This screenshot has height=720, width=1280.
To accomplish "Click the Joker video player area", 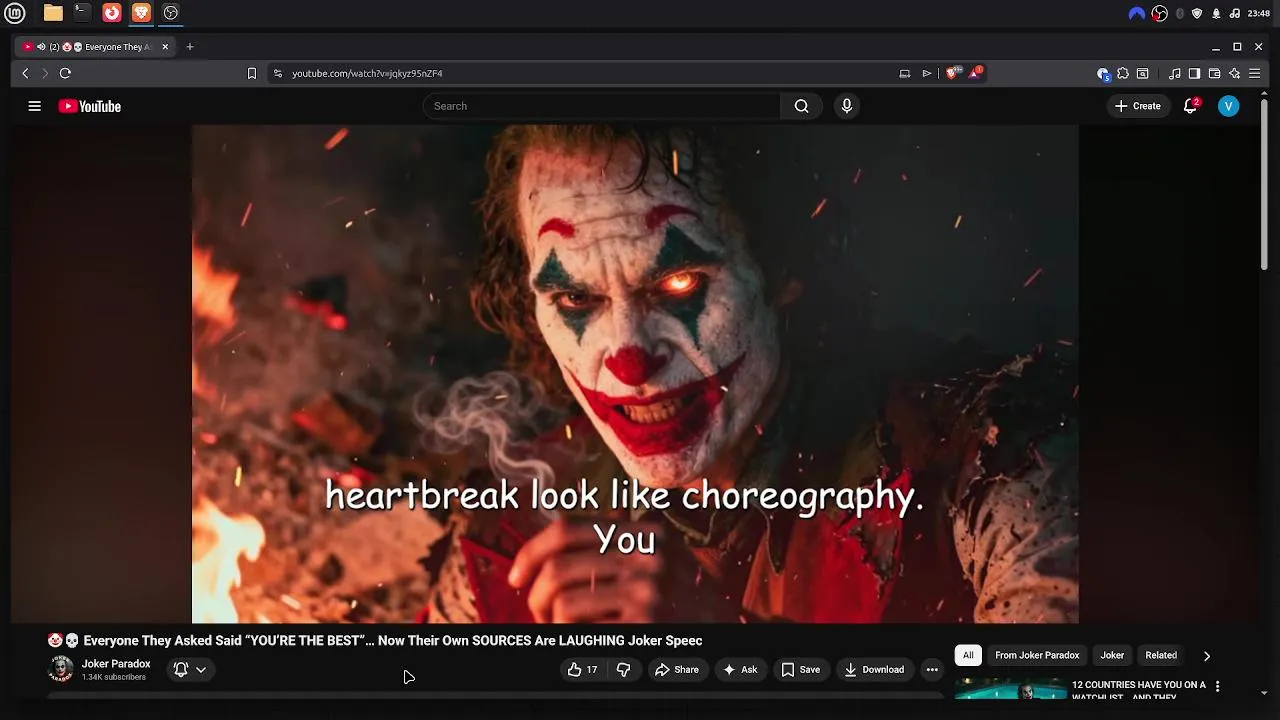I will 635,374.
